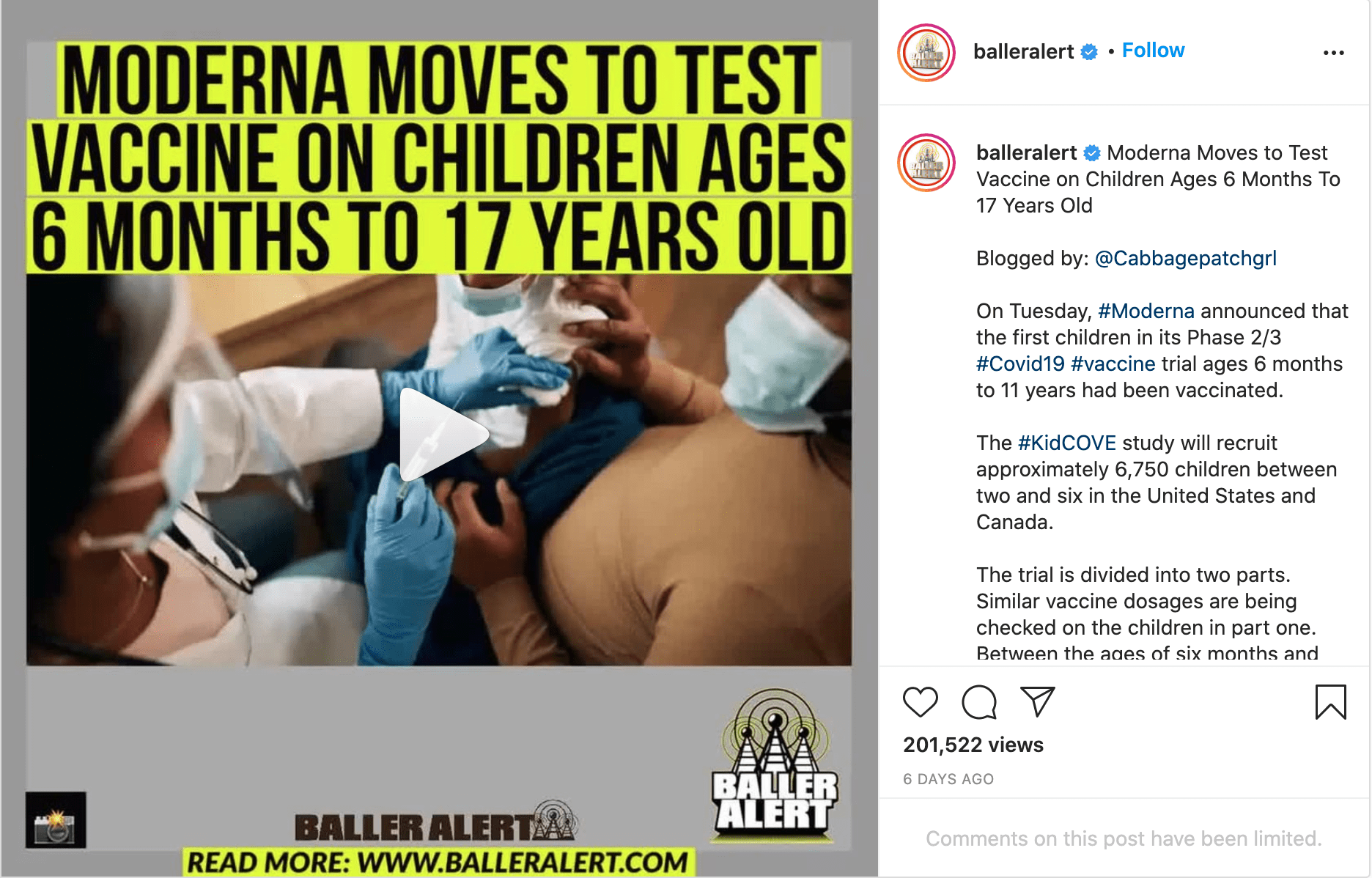View the 201,522 views count
Image resolution: width=1372 pixels, height=878 pixels.
point(973,745)
